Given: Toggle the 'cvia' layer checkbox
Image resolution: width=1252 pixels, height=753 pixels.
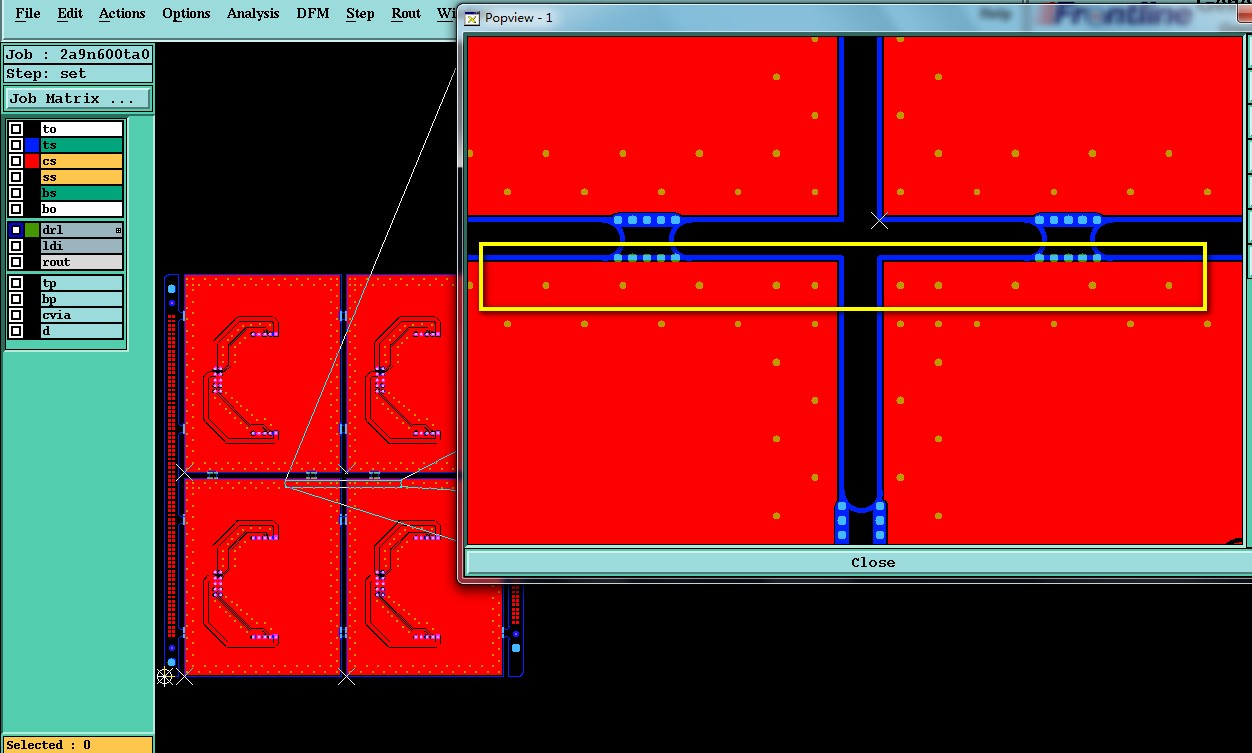Looking at the screenshot, I should [16, 315].
